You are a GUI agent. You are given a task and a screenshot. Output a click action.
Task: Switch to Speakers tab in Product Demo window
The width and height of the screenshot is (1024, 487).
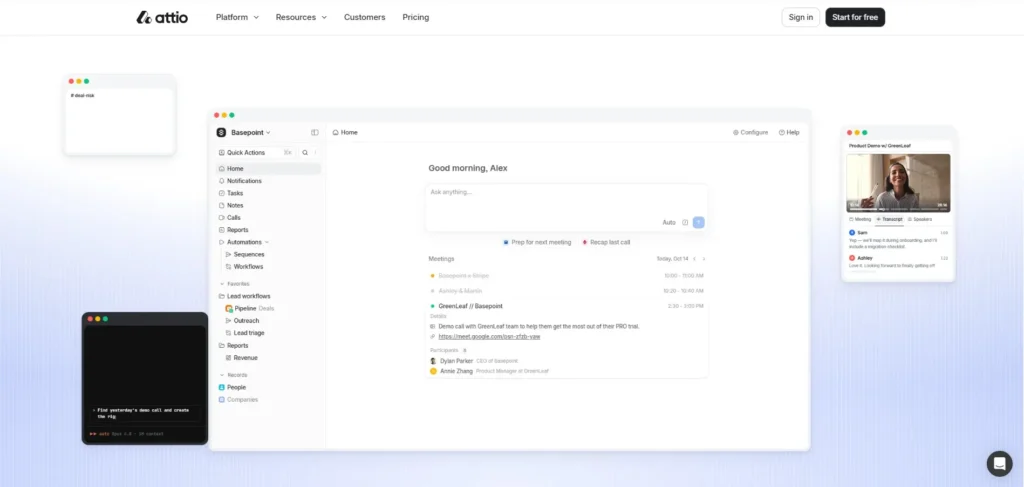[920, 219]
